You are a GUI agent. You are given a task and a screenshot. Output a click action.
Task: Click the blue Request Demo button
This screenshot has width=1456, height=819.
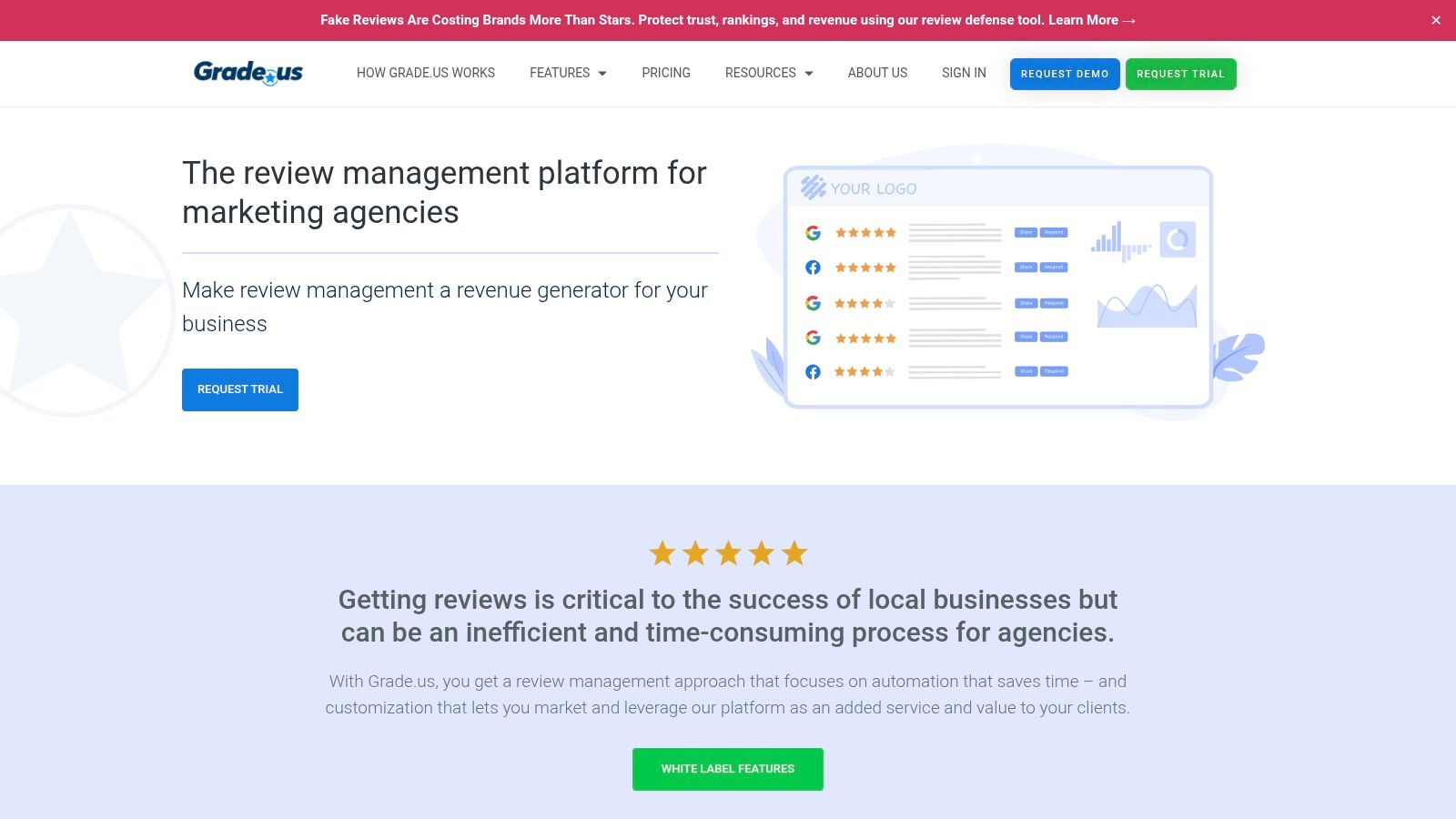point(1065,74)
